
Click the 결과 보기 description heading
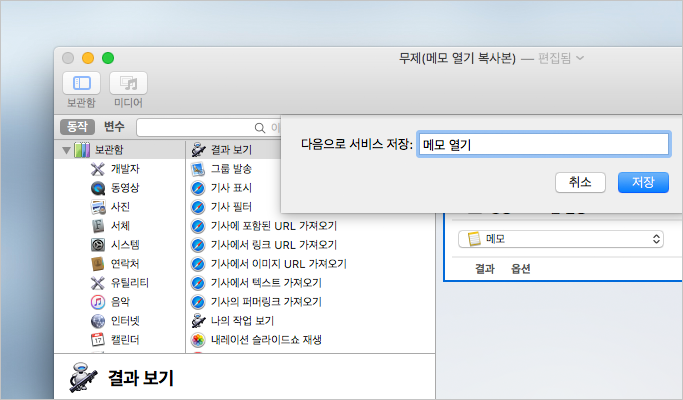[x=141, y=378]
